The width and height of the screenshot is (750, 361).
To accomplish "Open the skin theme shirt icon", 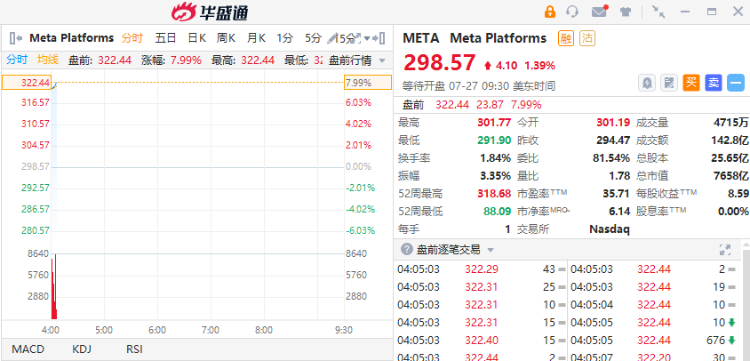I will pos(625,11).
